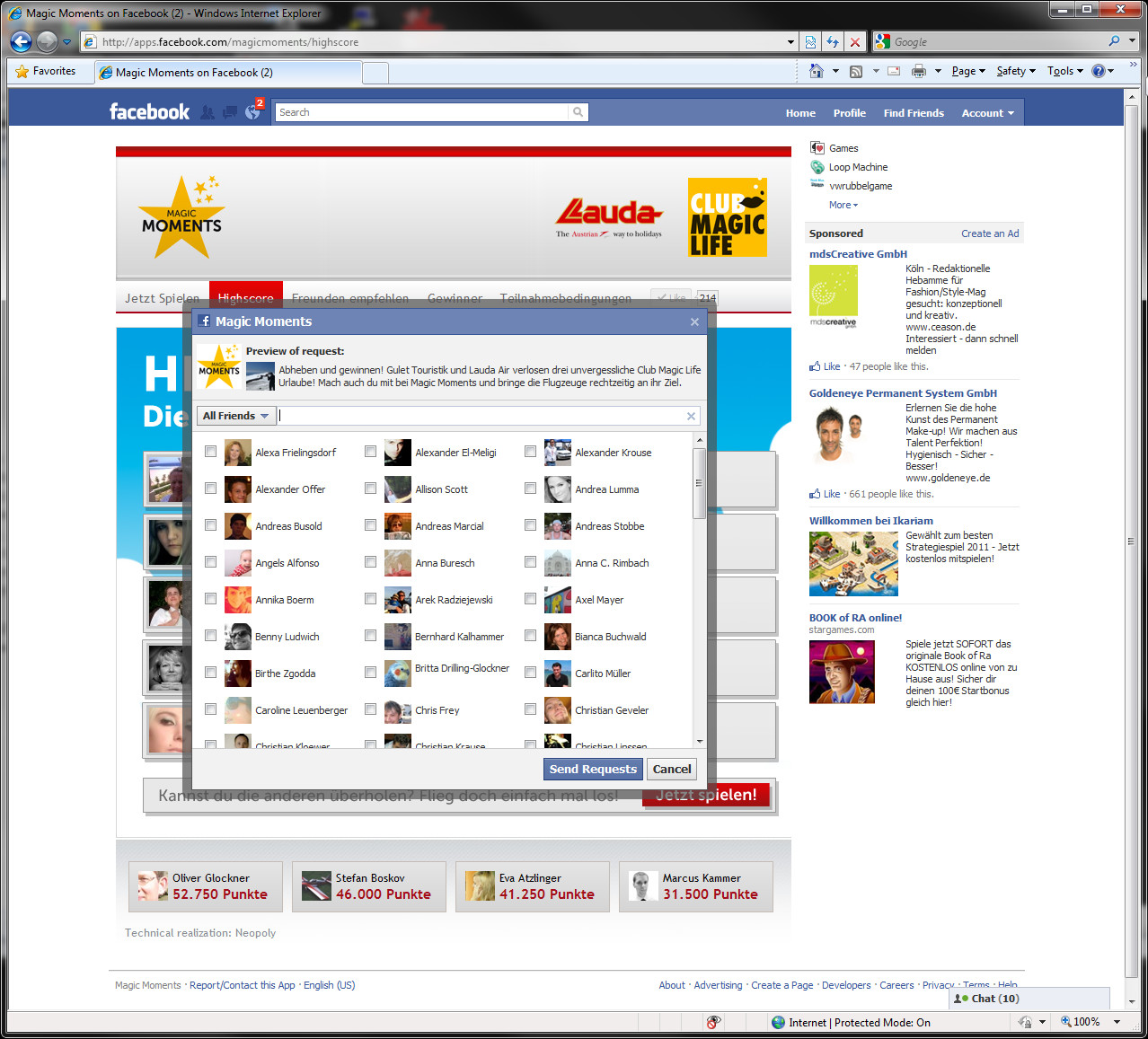Click the Cancel button in dialog
Screen dimensions: 1148x1039
(672, 769)
